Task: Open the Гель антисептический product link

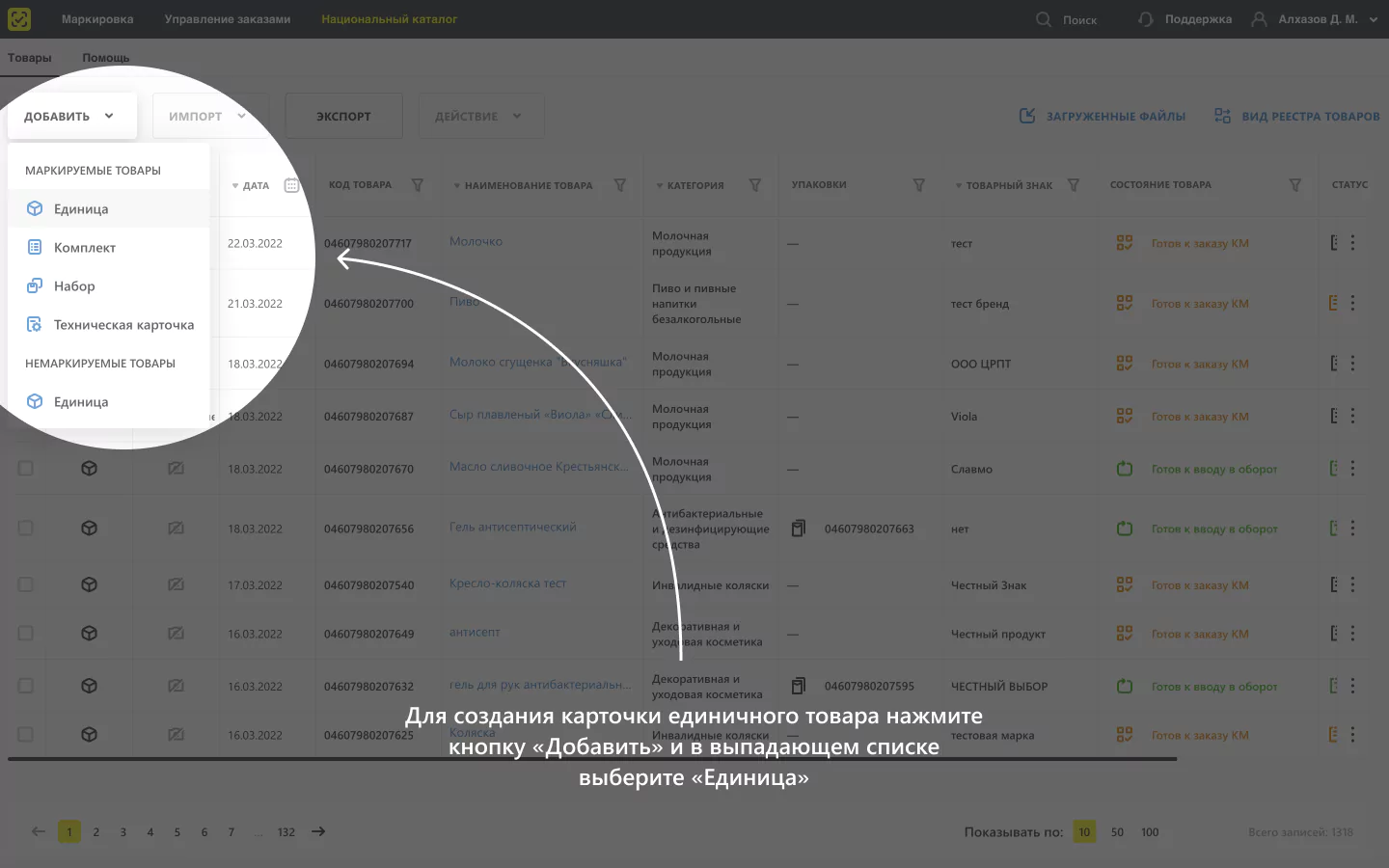Action: click(512, 527)
